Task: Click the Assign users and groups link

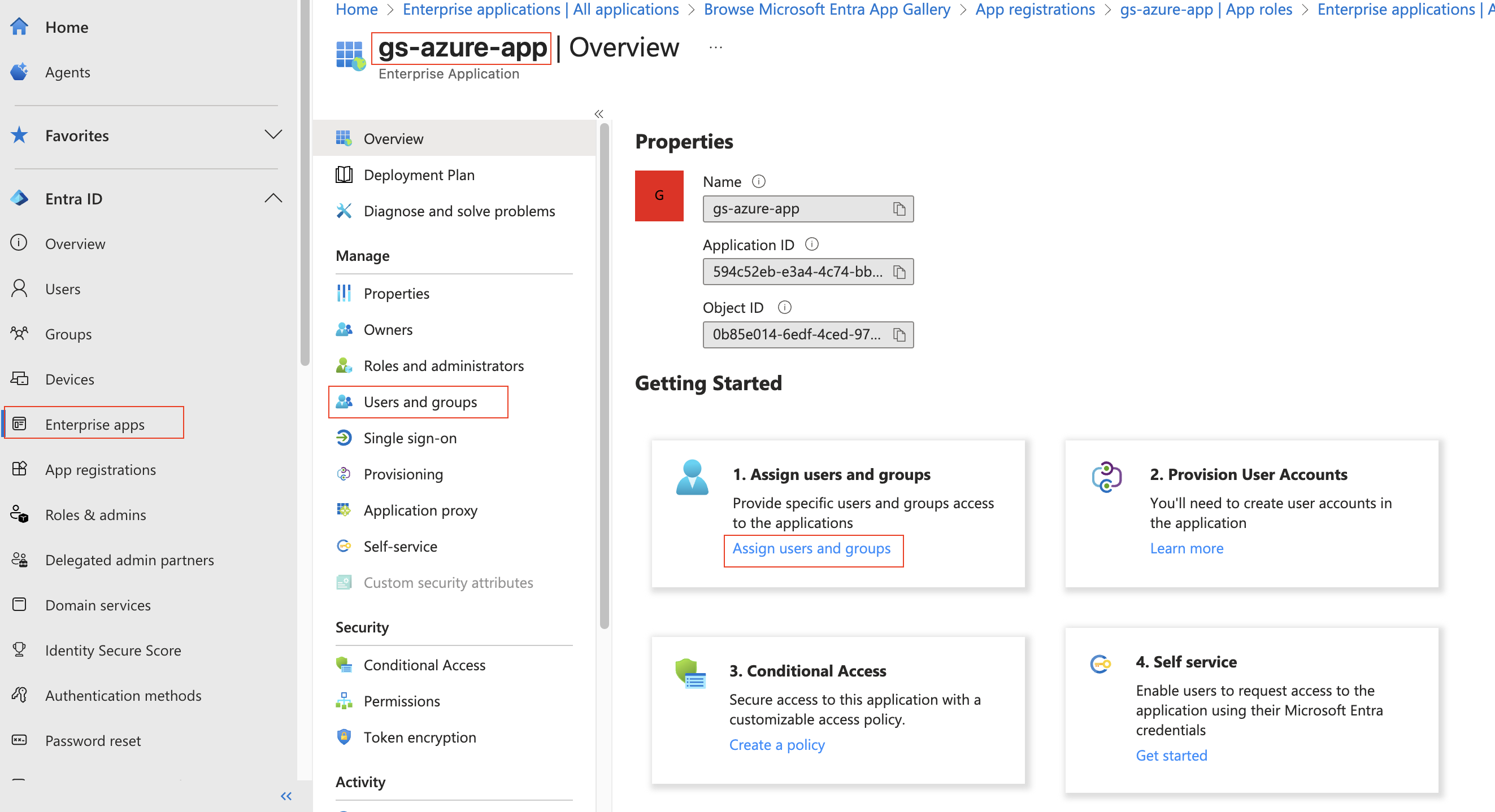Action: tap(812, 548)
